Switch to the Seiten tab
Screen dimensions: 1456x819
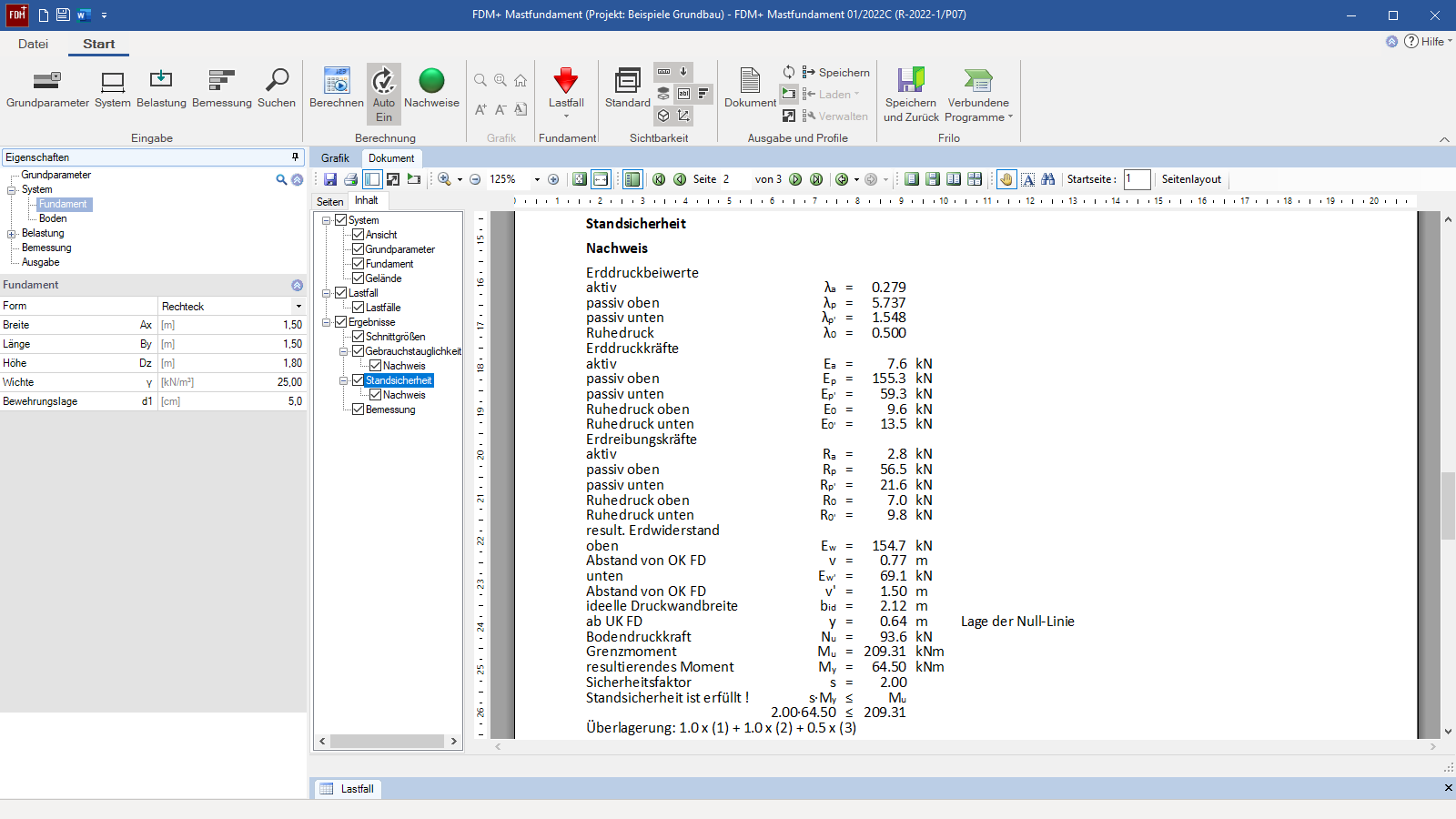330,202
